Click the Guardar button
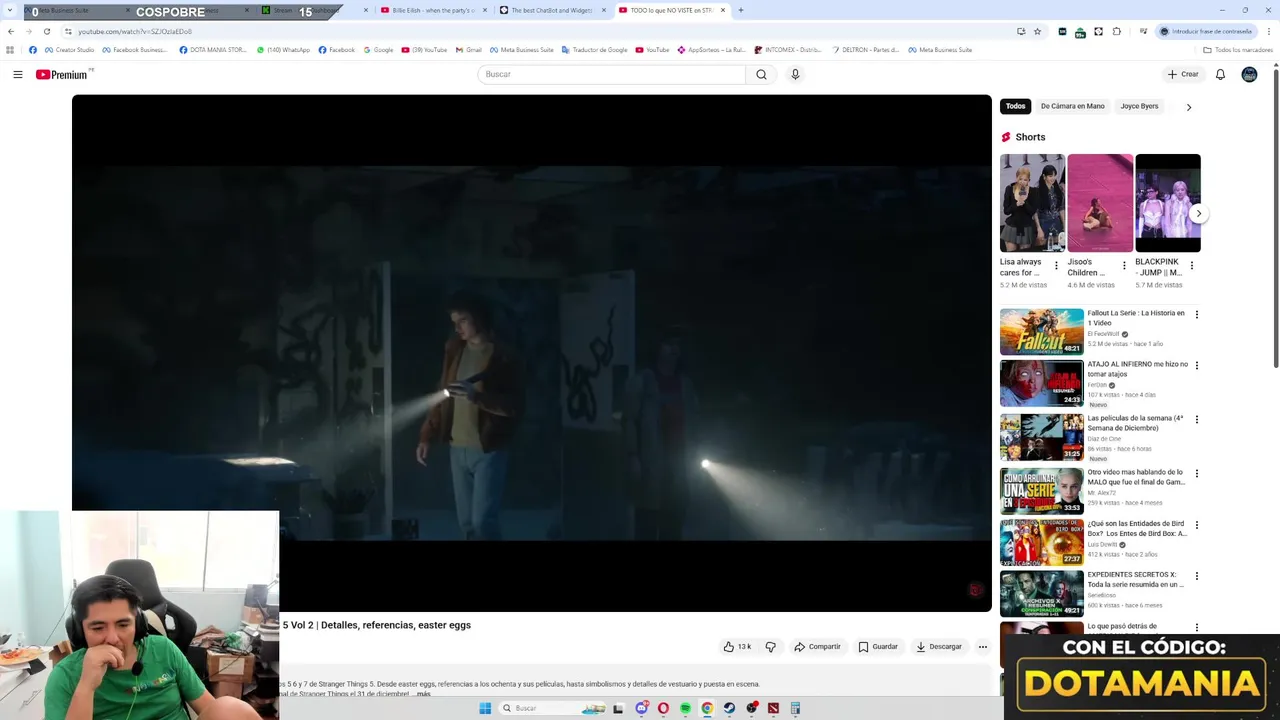Viewport: 1280px width, 720px height. pos(878,647)
